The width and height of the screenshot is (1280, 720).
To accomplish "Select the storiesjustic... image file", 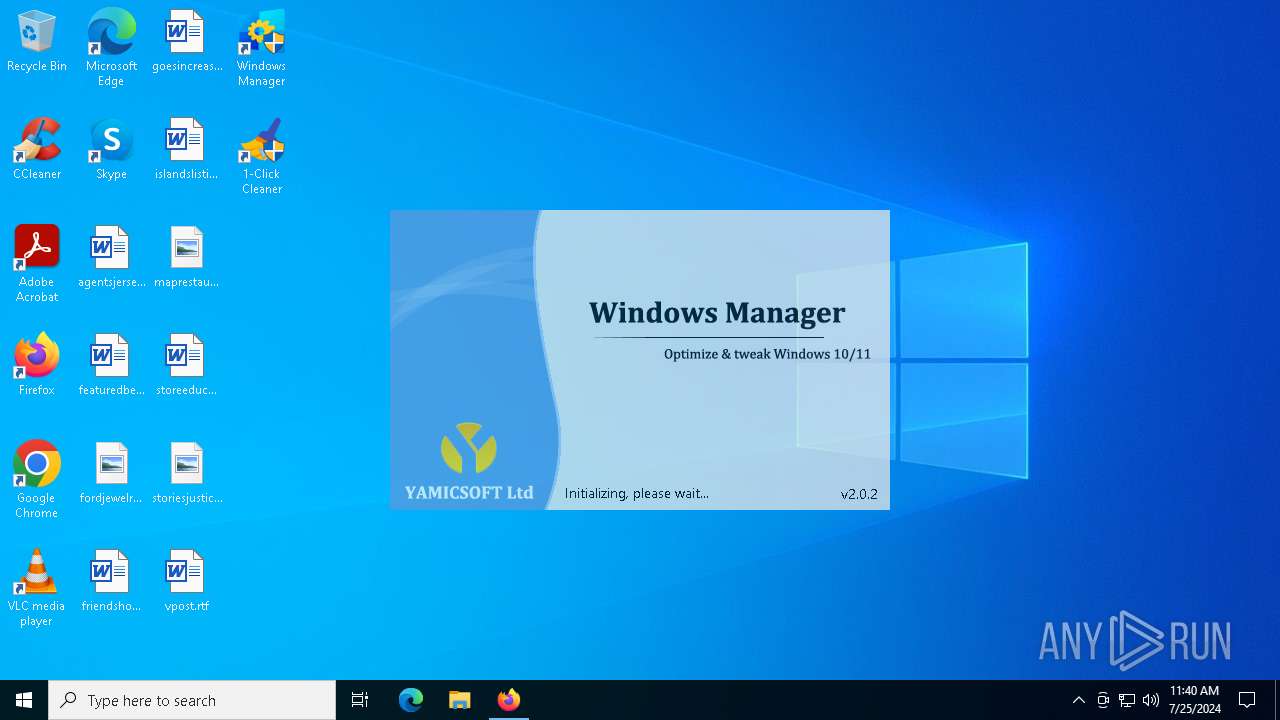I will tap(186, 474).
